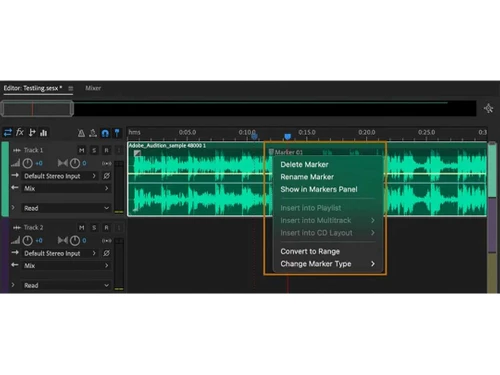Screen dimensions: 500x375
Task: Show the Sends track view
Action: point(32,133)
